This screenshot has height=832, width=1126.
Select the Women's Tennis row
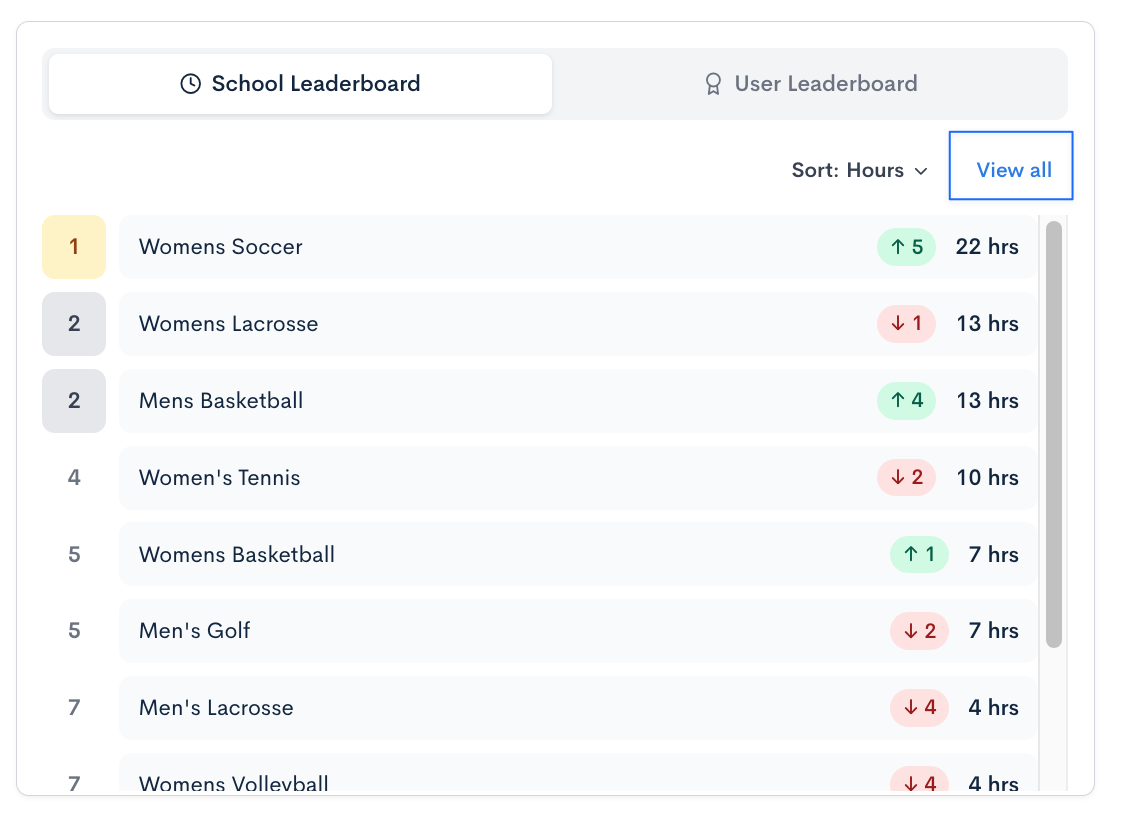point(578,477)
